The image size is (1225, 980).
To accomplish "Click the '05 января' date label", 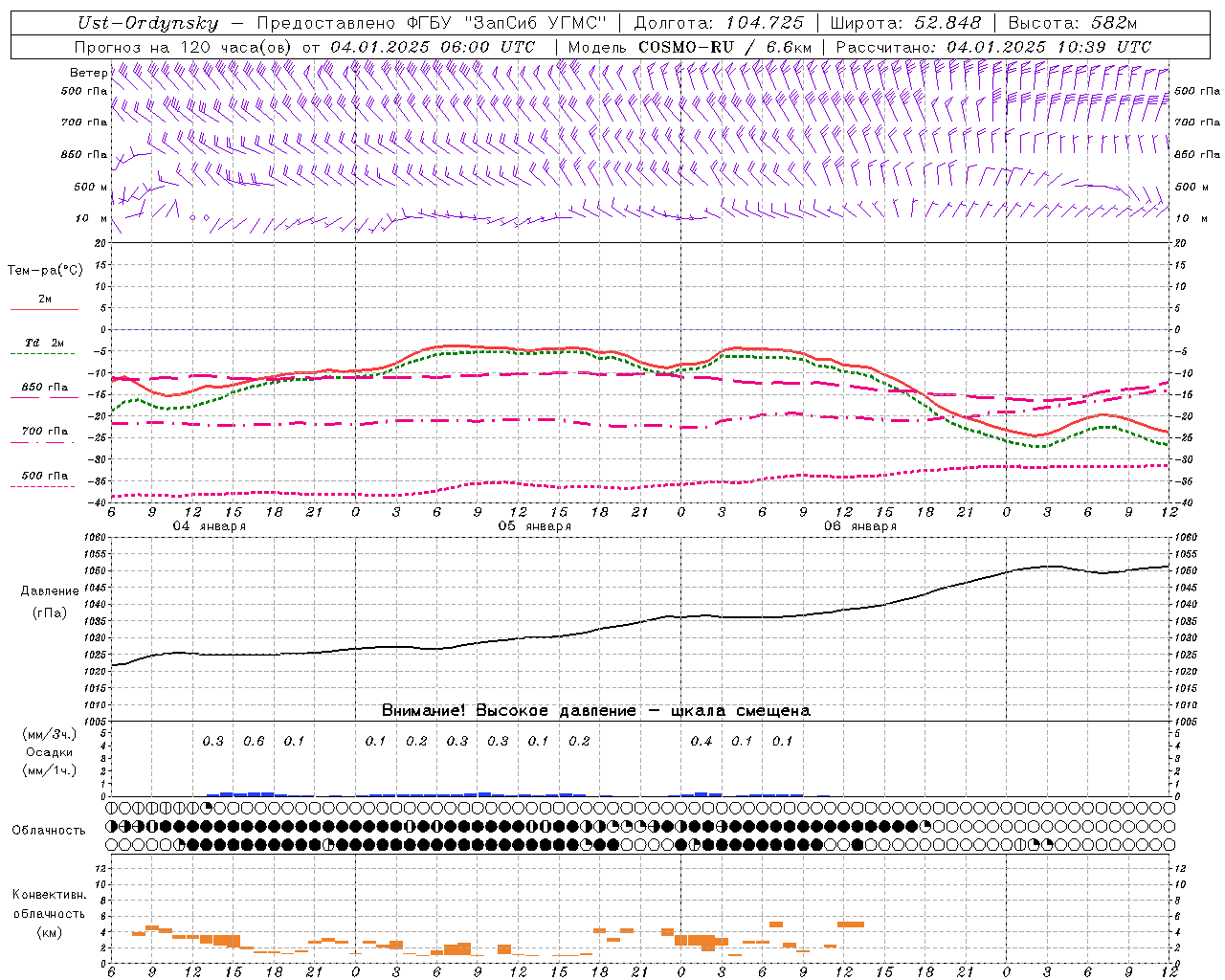I will pyautogui.click(x=534, y=526).
